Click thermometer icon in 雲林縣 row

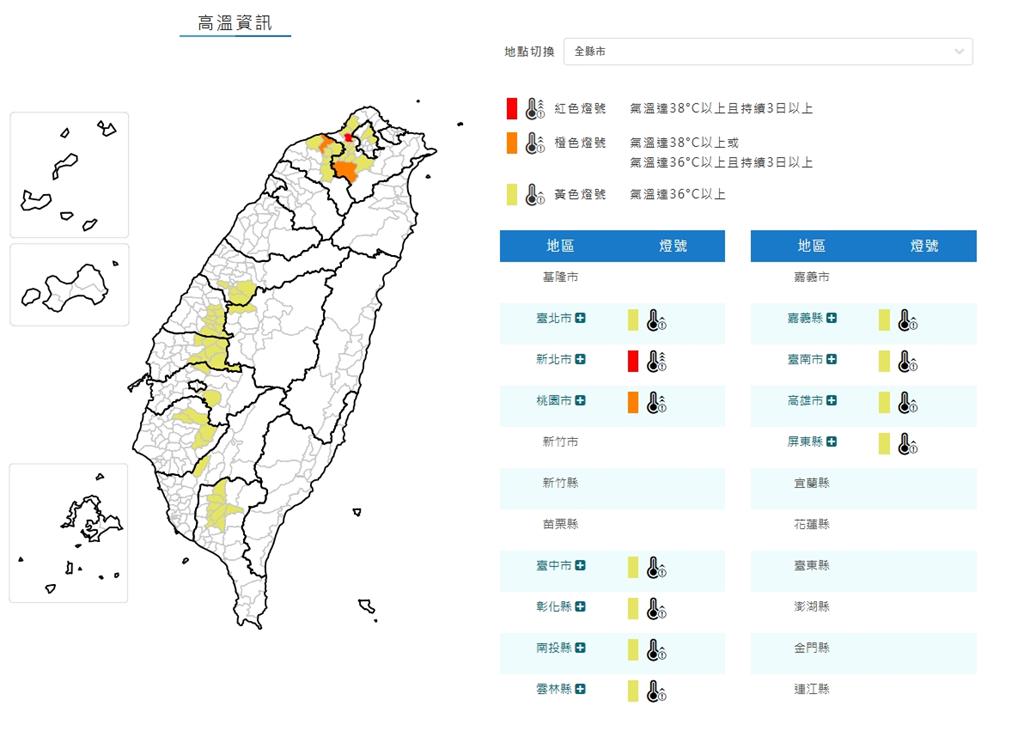[656, 691]
